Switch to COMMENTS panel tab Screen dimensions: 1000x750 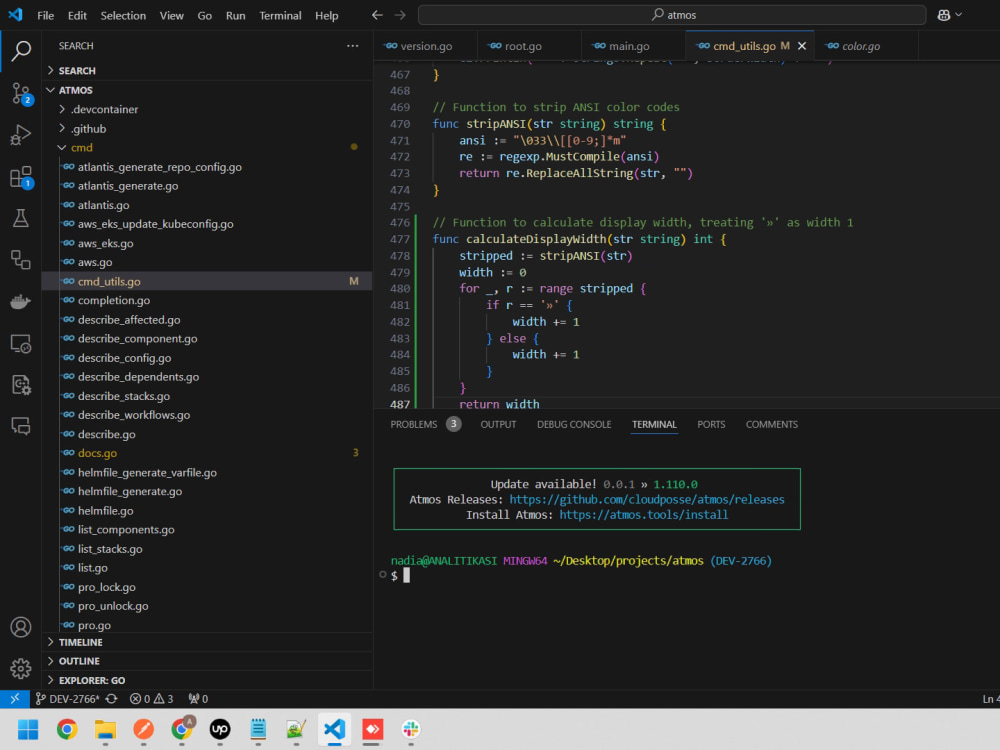pyautogui.click(x=772, y=425)
